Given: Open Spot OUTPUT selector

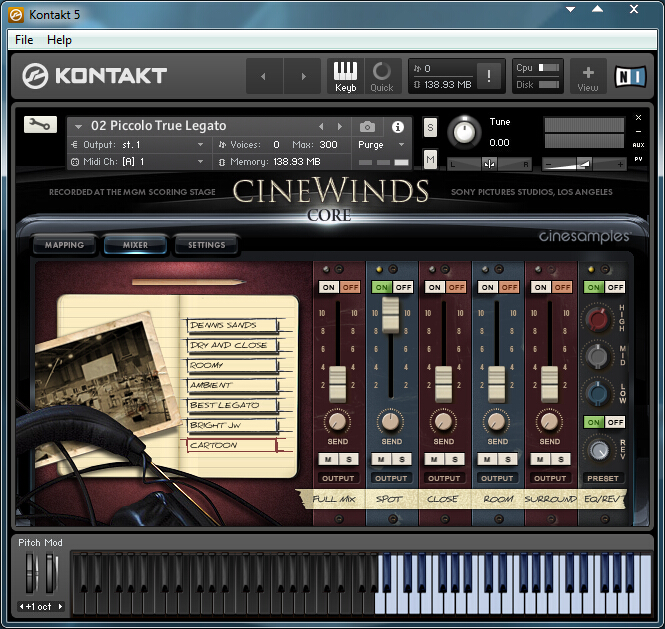Looking at the screenshot, I should (x=391, y=478).
